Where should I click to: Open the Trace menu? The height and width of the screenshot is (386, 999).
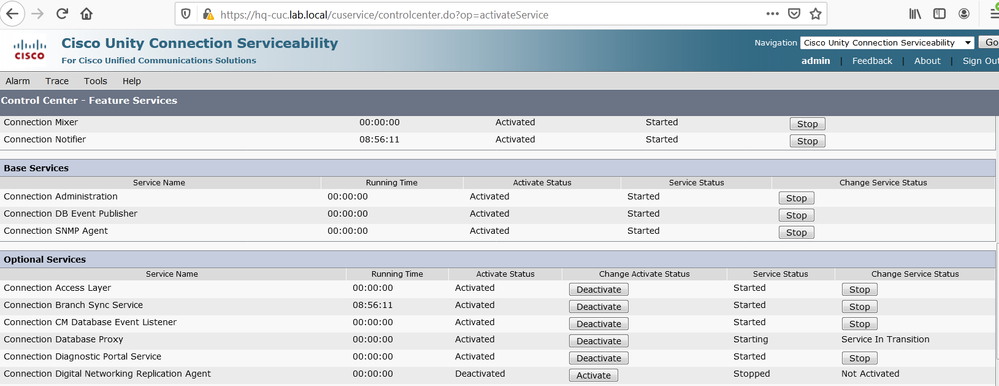click(57, 81)
